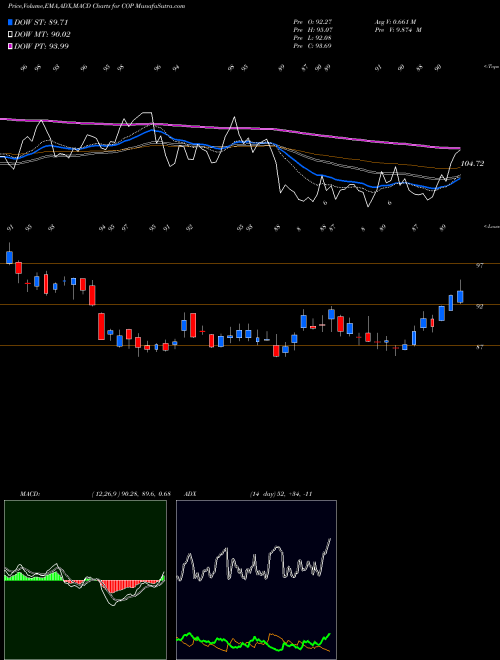Select the DOW PT: 93.99 label
The width and height of the screenshot is (500, 660).
click(41, 46)
